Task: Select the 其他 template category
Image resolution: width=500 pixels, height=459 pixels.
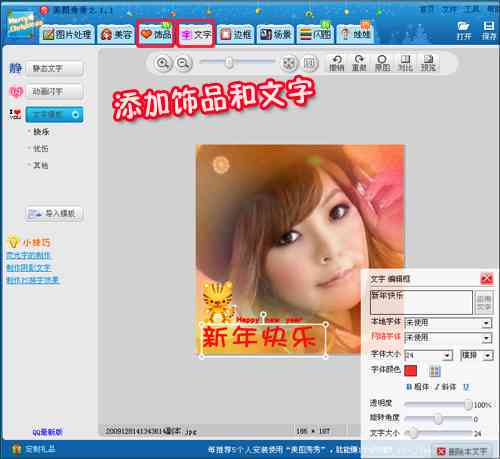Action: [41, 165]
